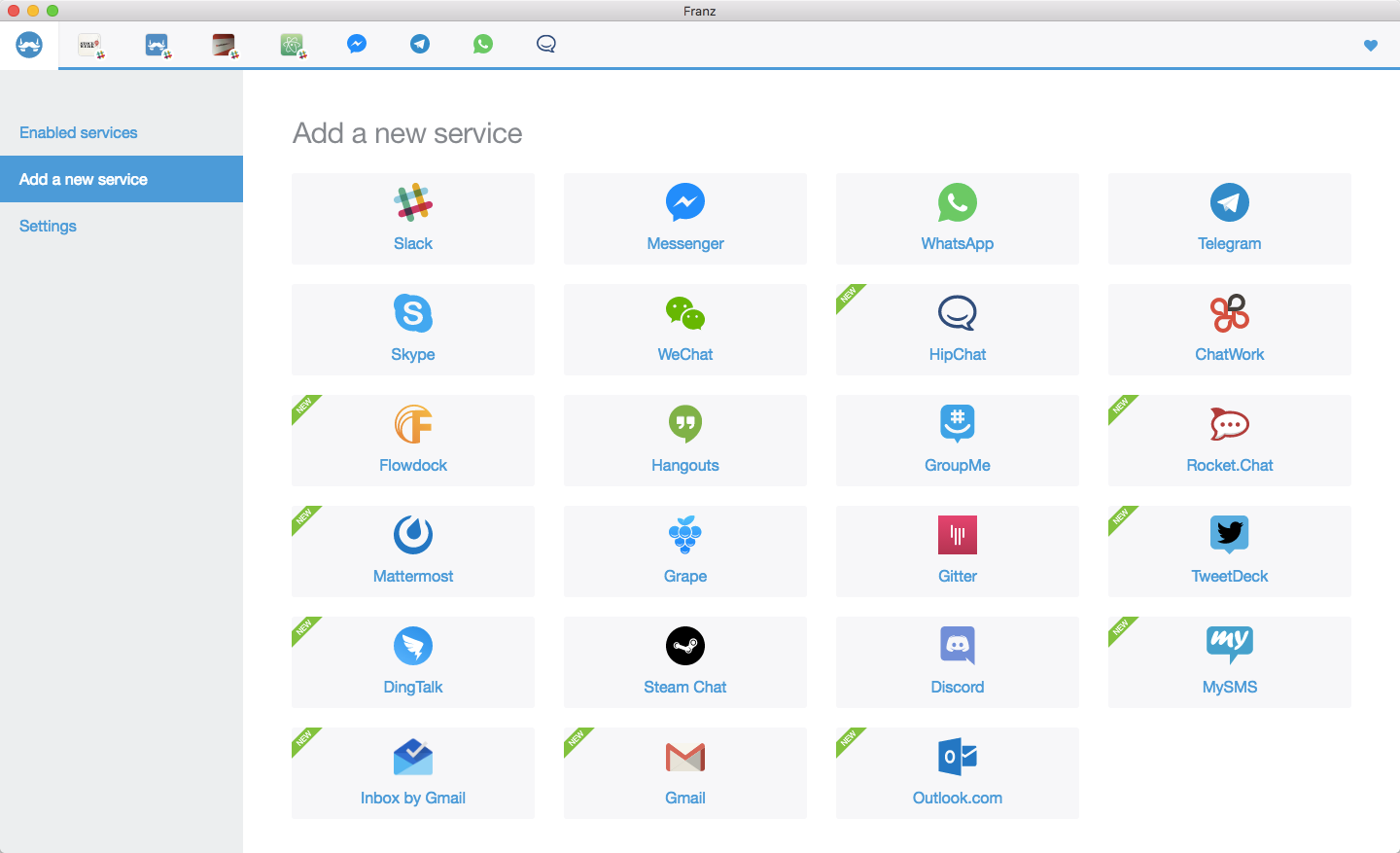
Task: Add the GroupMe service
Action: click(958, 441)
